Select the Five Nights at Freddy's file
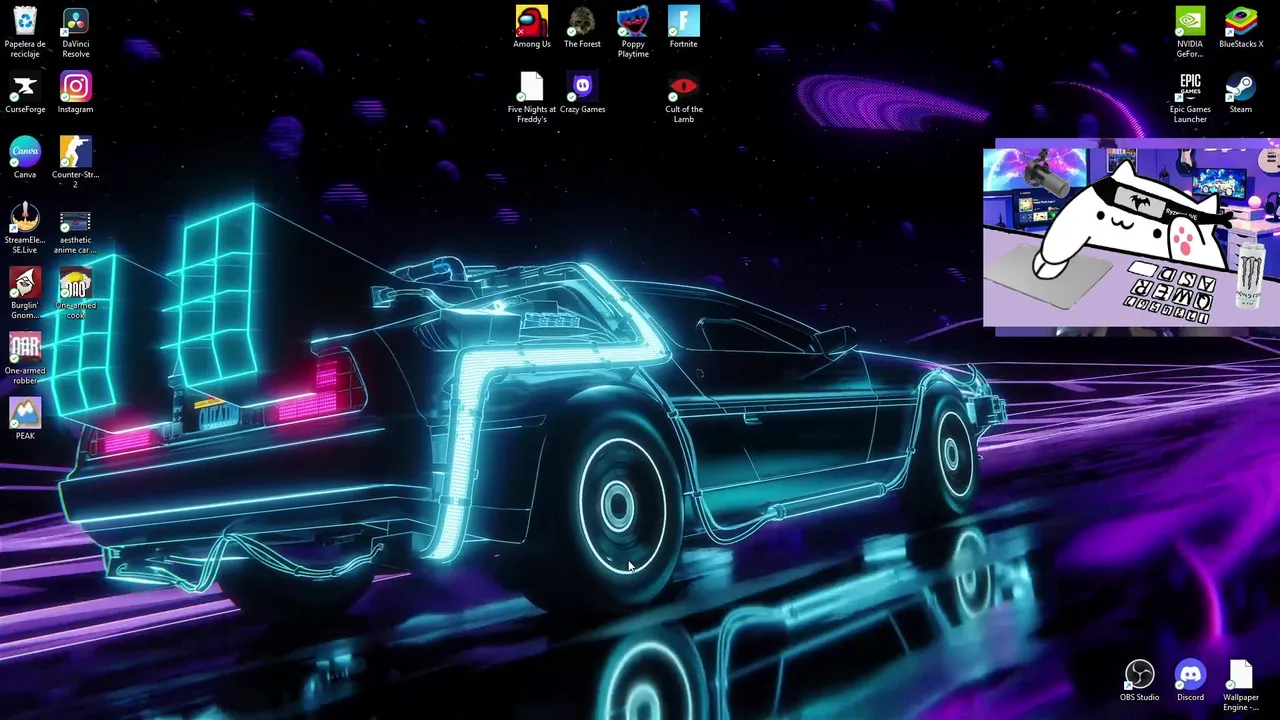This screenshot has width=1280, height=720. point(532,97)
